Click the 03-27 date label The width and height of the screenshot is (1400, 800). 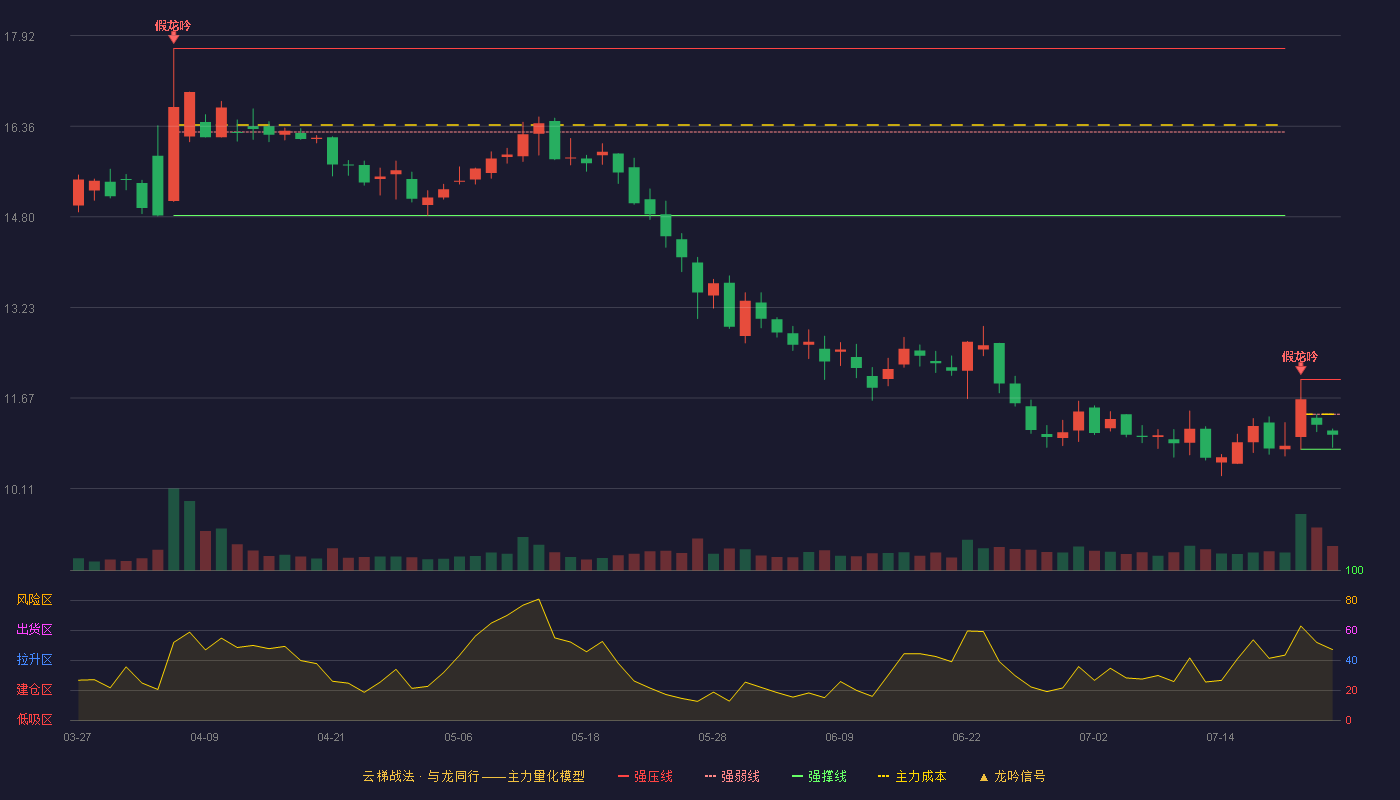tap(77, 737)
